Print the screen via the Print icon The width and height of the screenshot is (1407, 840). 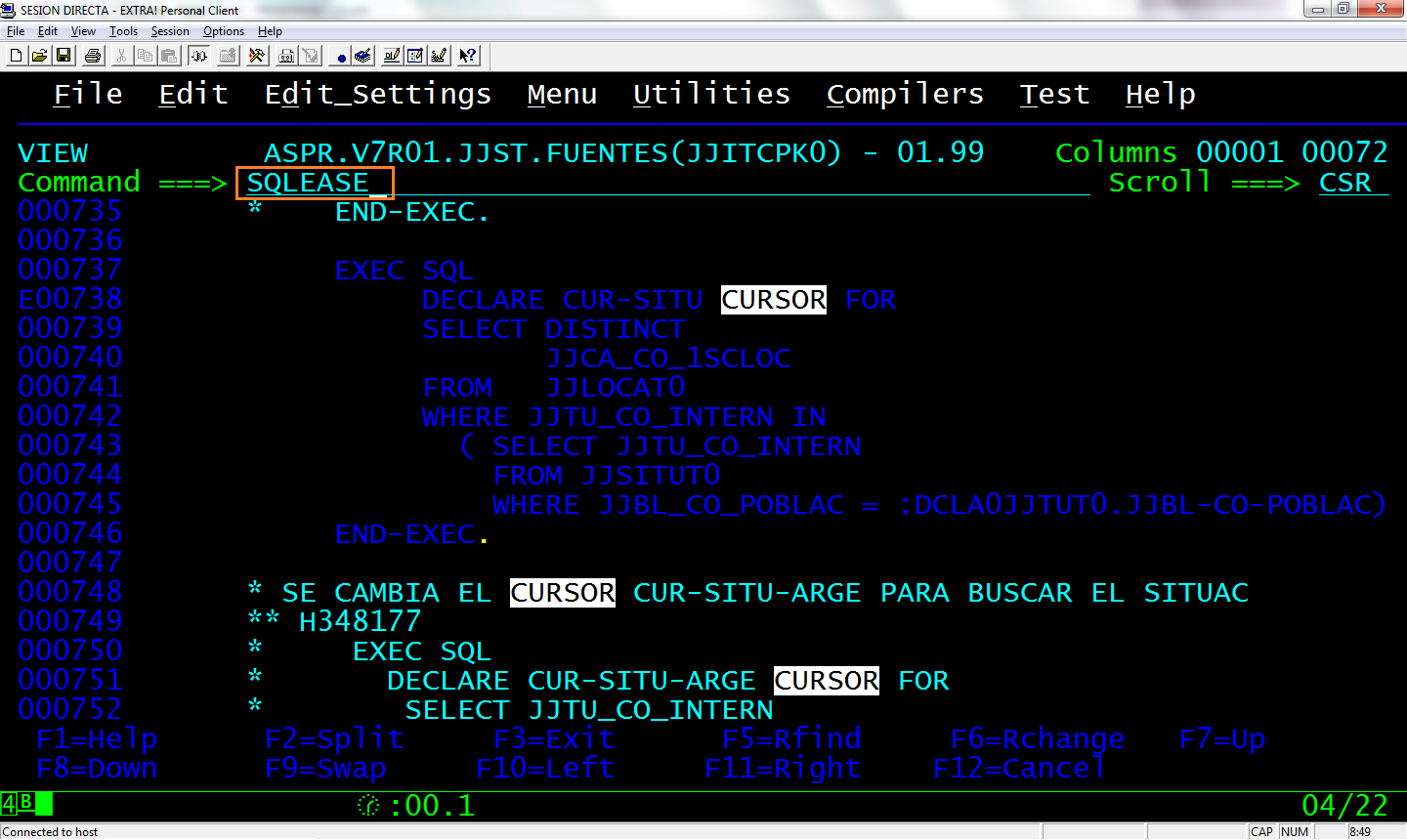tap(92, 56)
